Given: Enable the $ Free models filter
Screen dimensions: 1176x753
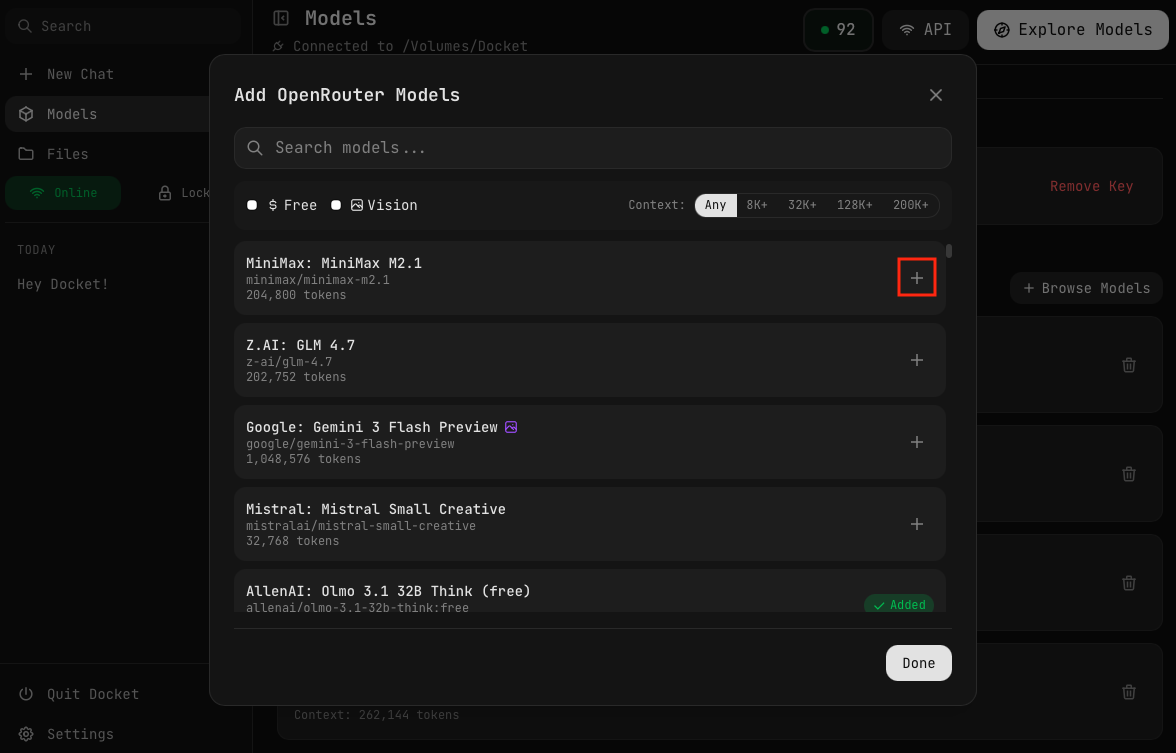Looking at the screenshot, I should click(252, 204).
